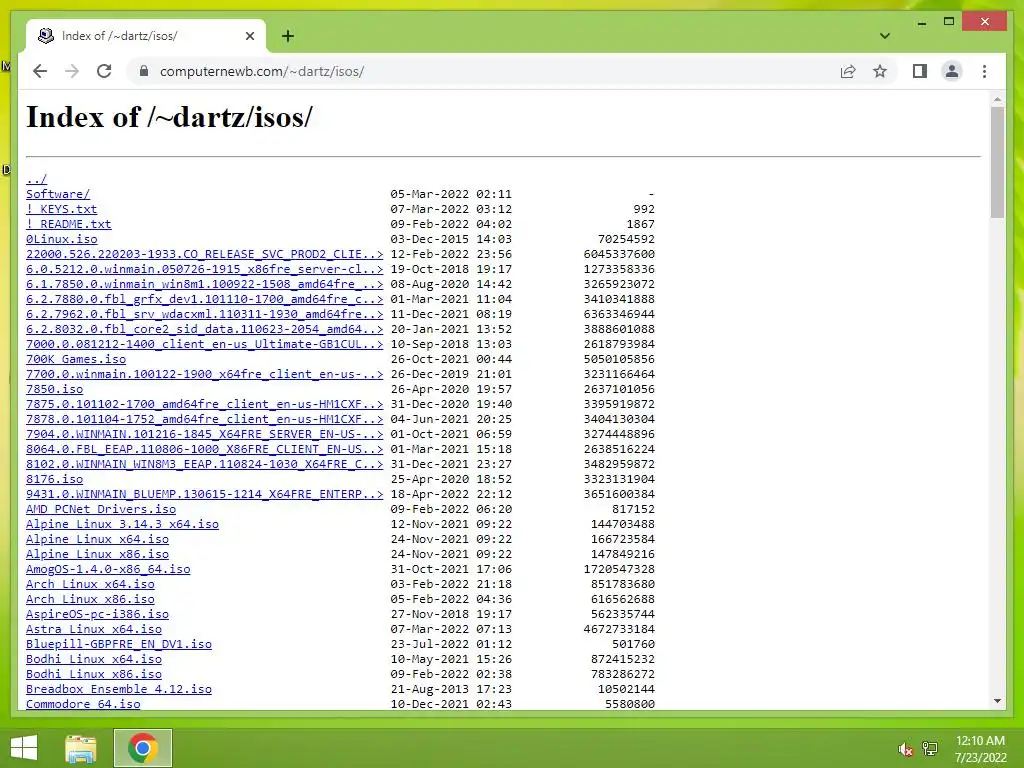Open the Chrome profile avatar

[952, 71]
